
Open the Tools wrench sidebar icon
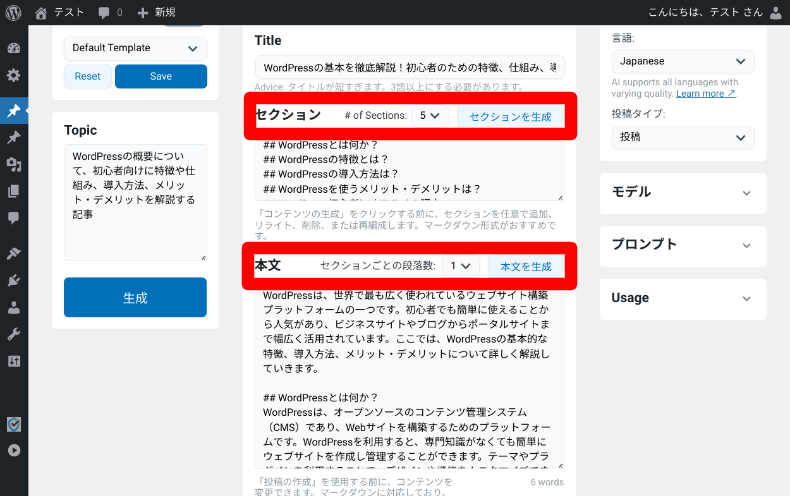pos(14,334)
